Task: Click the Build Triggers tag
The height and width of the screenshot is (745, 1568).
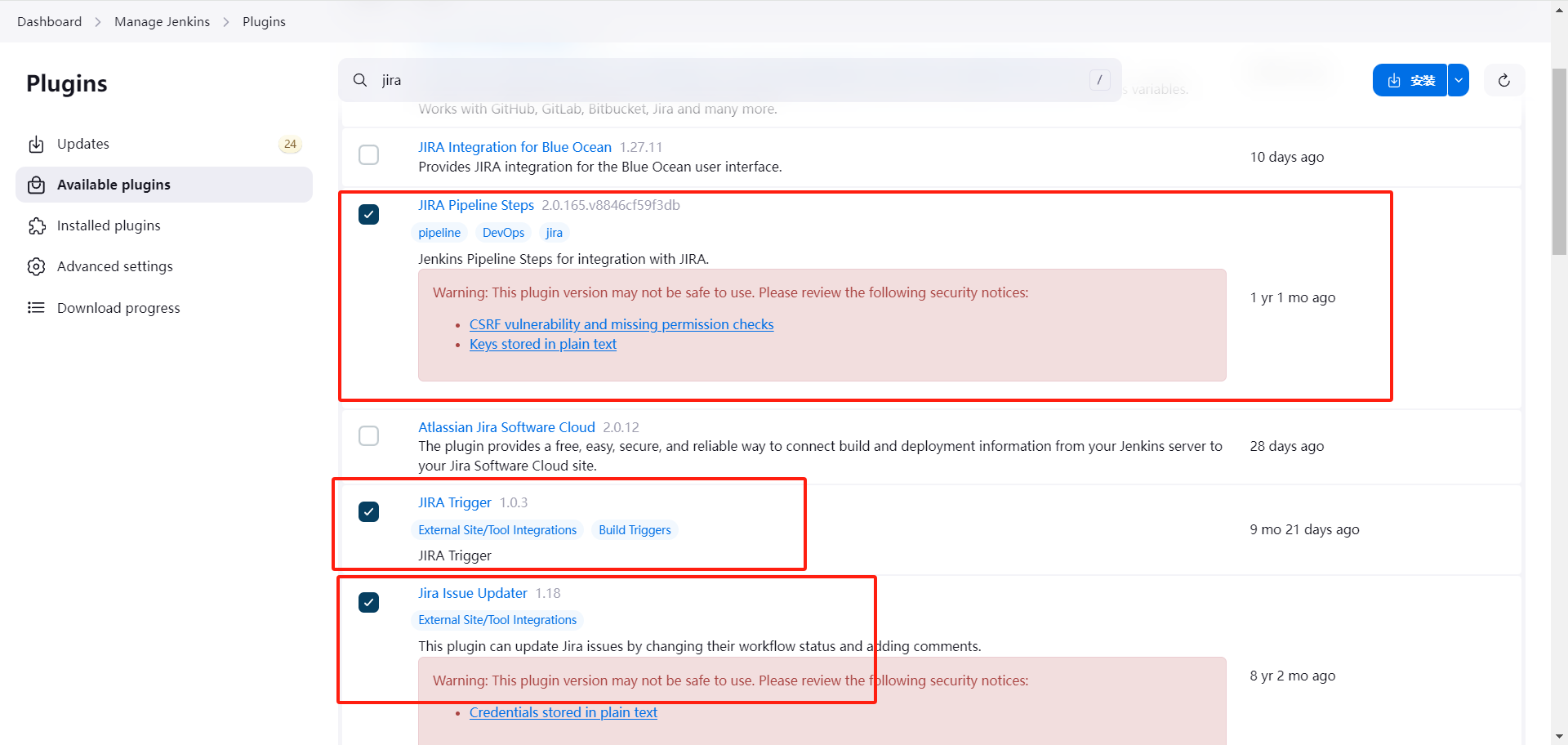Action: pos(635,530)
